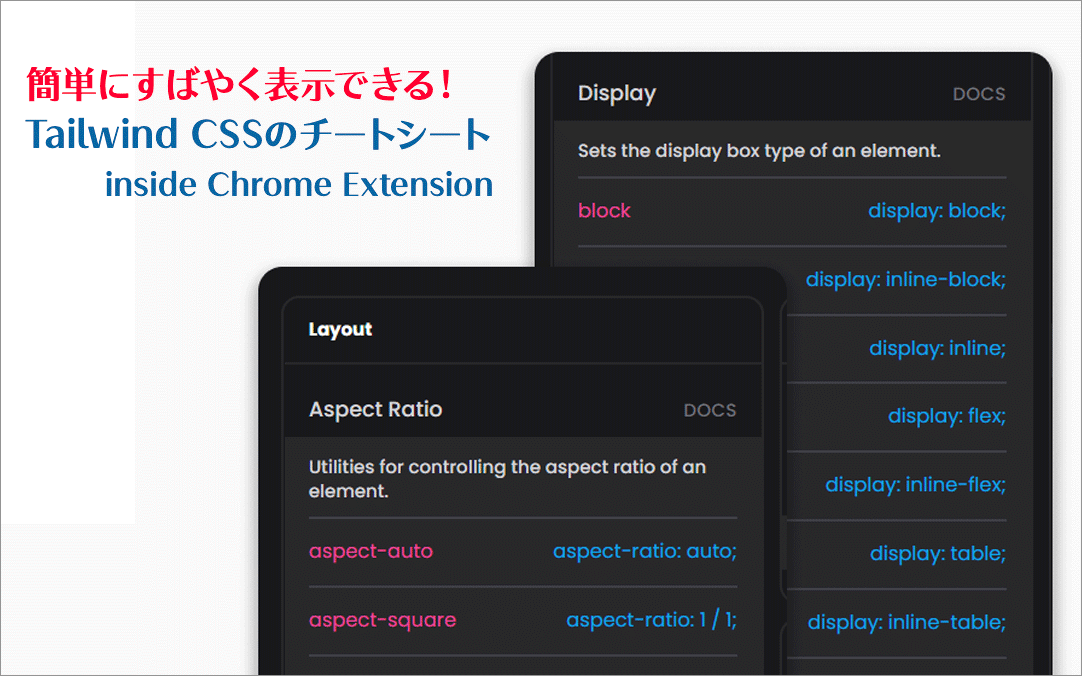
Task: Click the 'Sets the display box type' description
Action: tap(759, 151)
